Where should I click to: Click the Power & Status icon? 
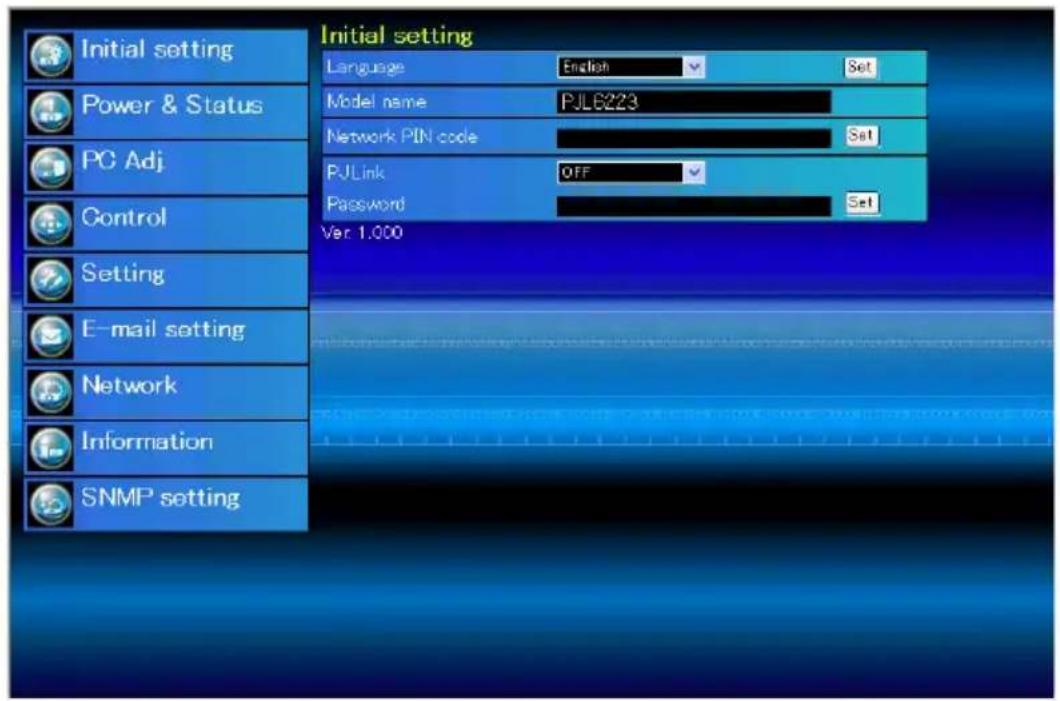tap(51, 112)
